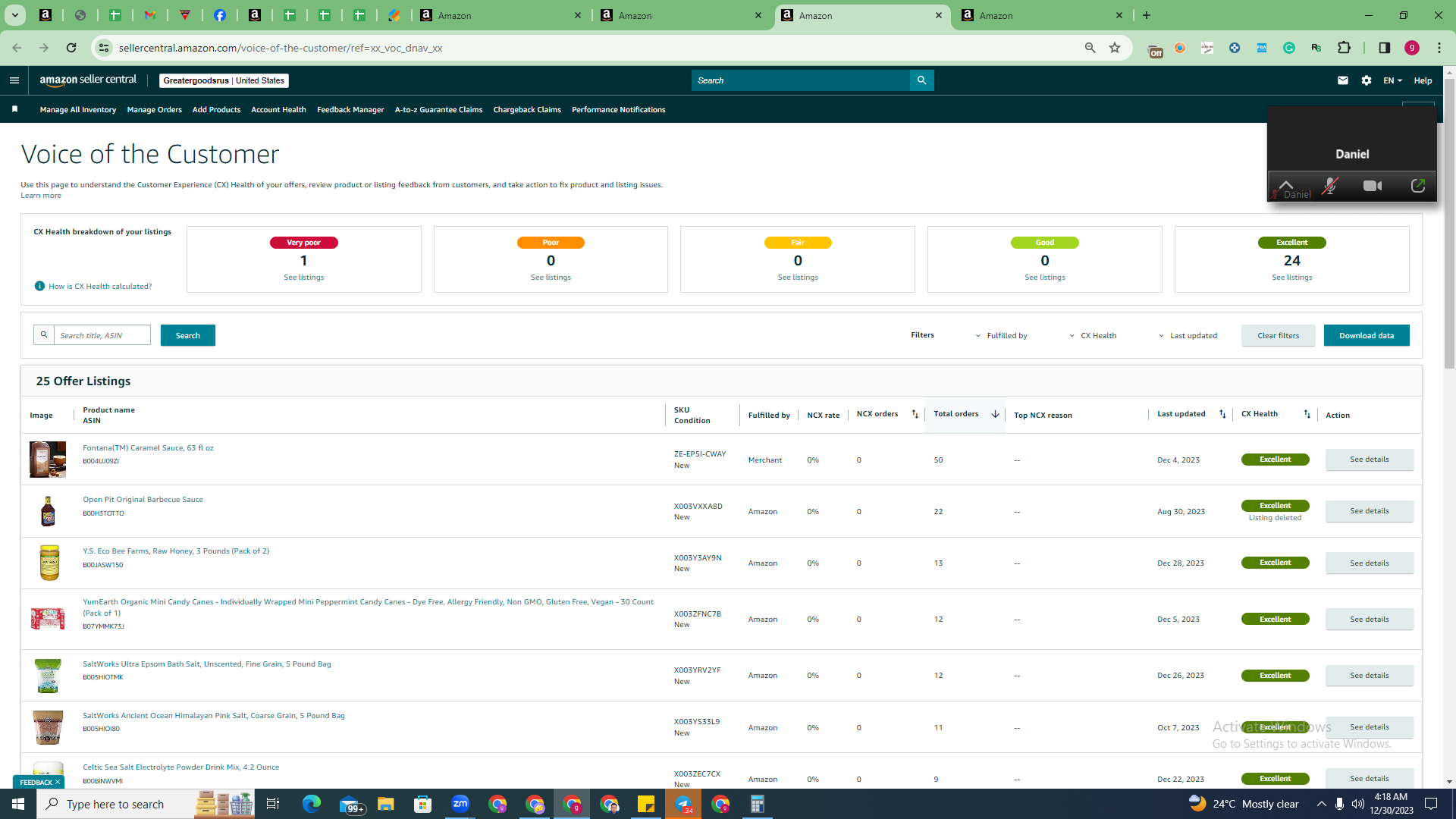Expand the Last updated filter dropdown
Screen dimensions: 1456x819
pos(1188,335)
